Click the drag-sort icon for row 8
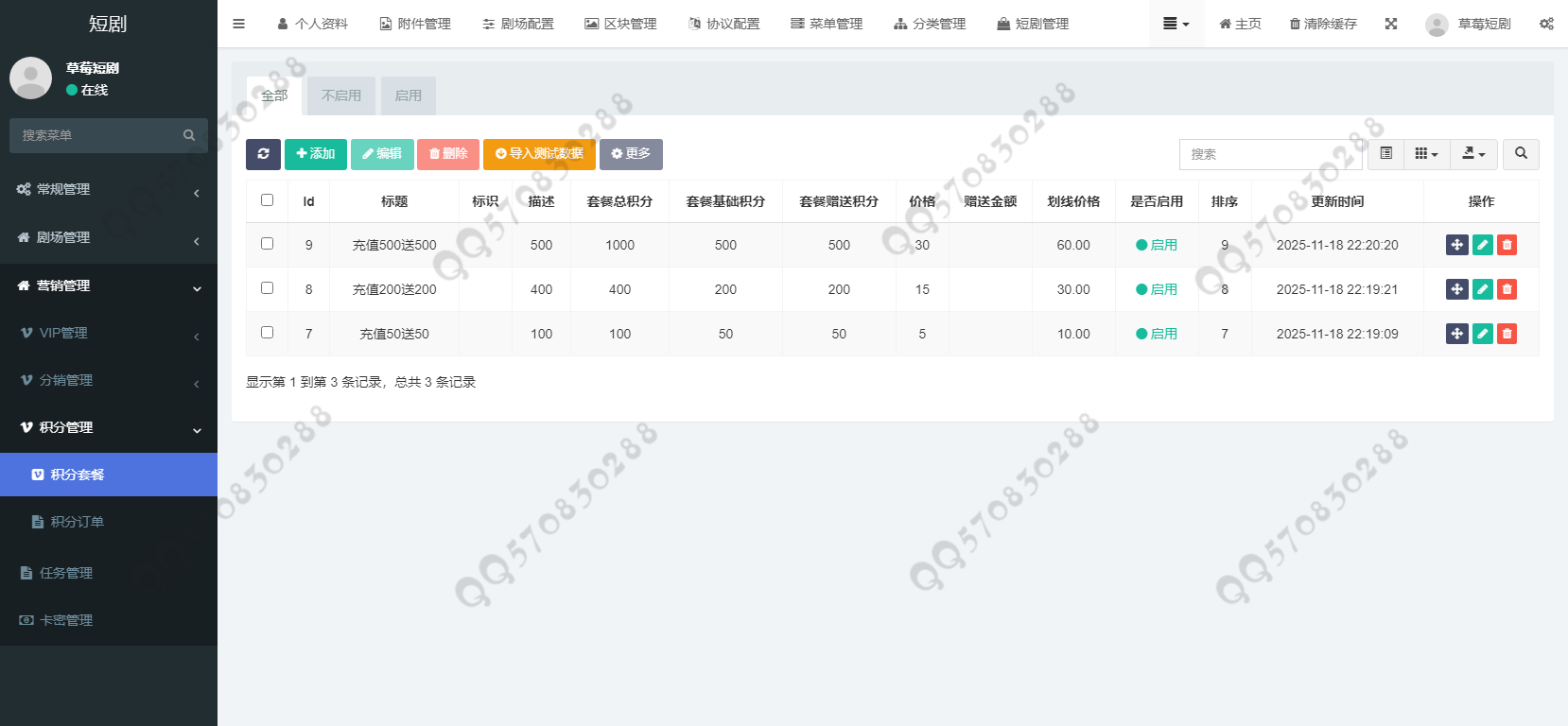Image resolution: width=1568 pixels, height=726 pixels. [x=1457, y=289]
